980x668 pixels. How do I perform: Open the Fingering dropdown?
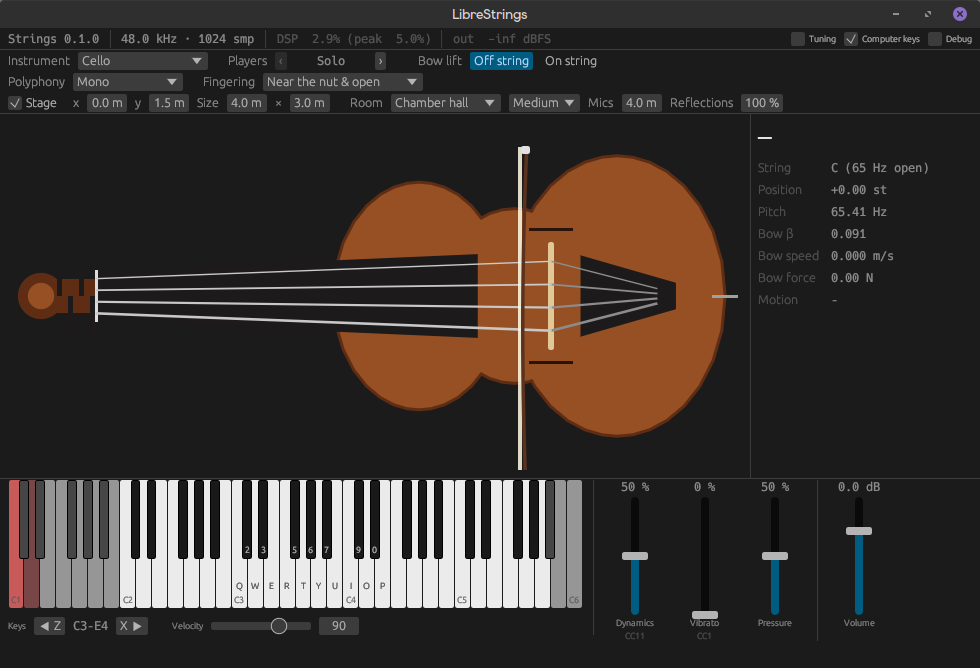pos(342,82)
